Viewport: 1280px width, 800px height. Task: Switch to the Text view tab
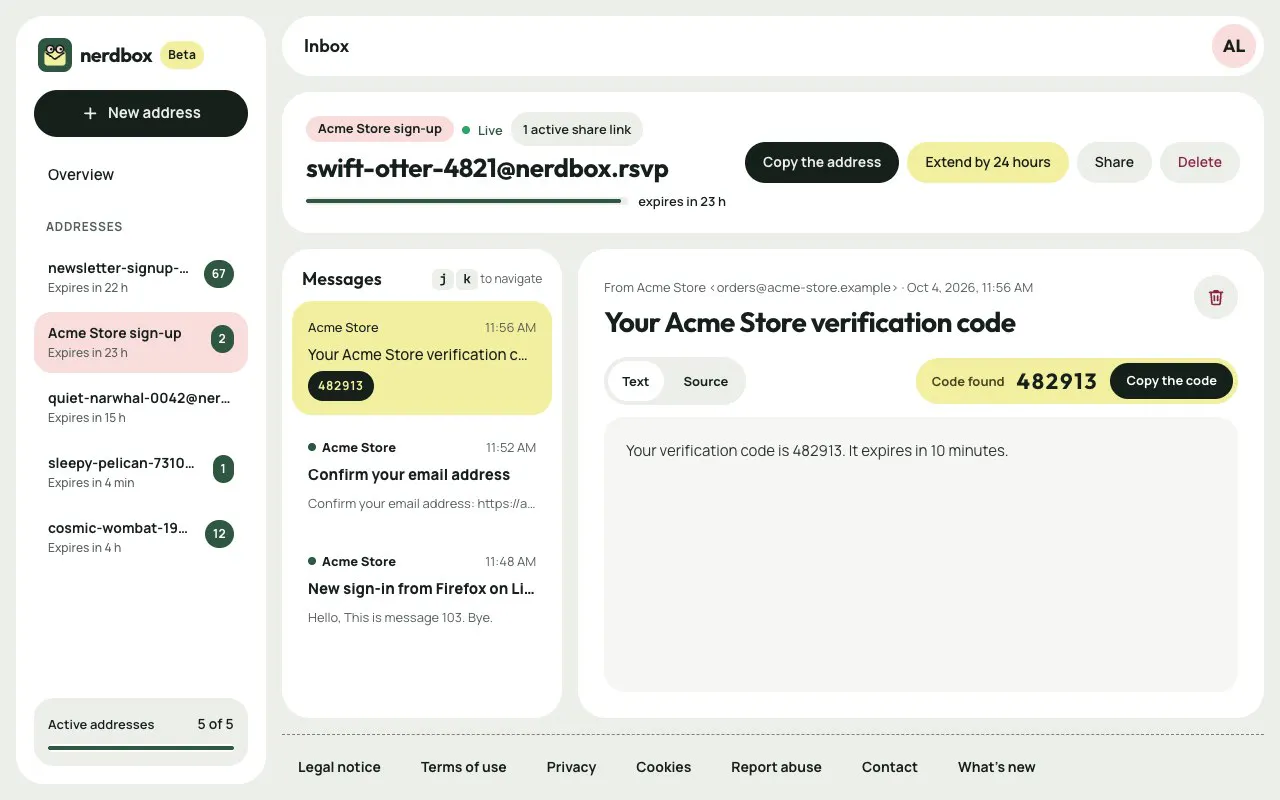(x=635, y=381)
